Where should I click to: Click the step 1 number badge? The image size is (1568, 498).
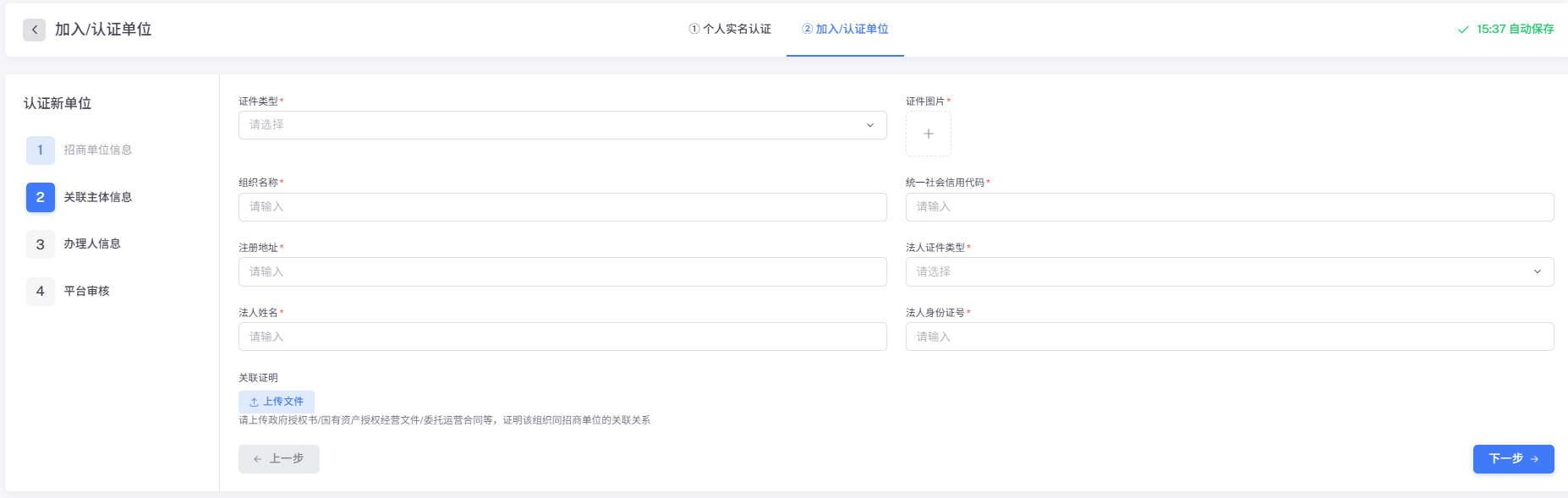40,150
